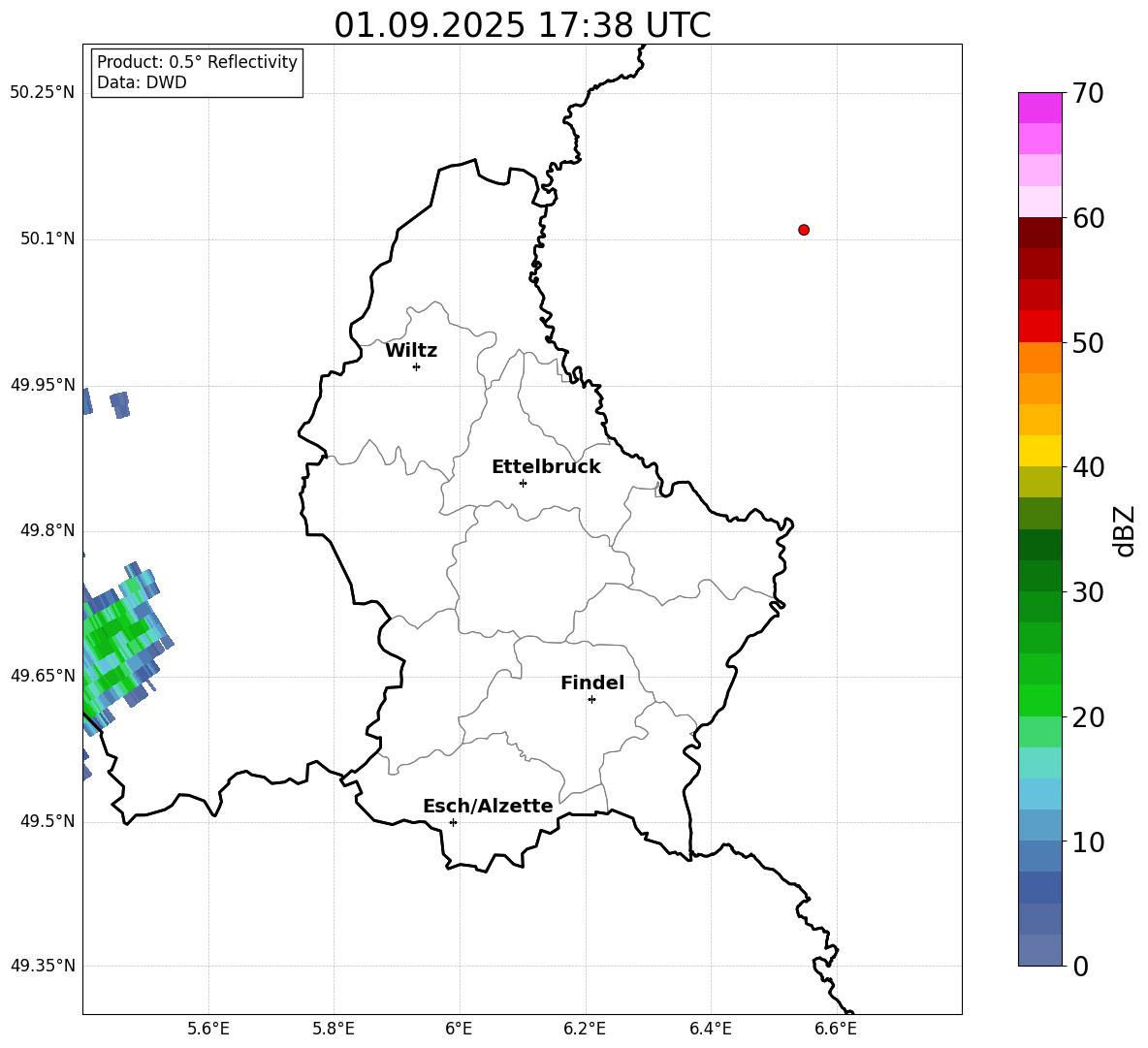Click the 49.8°N latitude label

[48, 530]
